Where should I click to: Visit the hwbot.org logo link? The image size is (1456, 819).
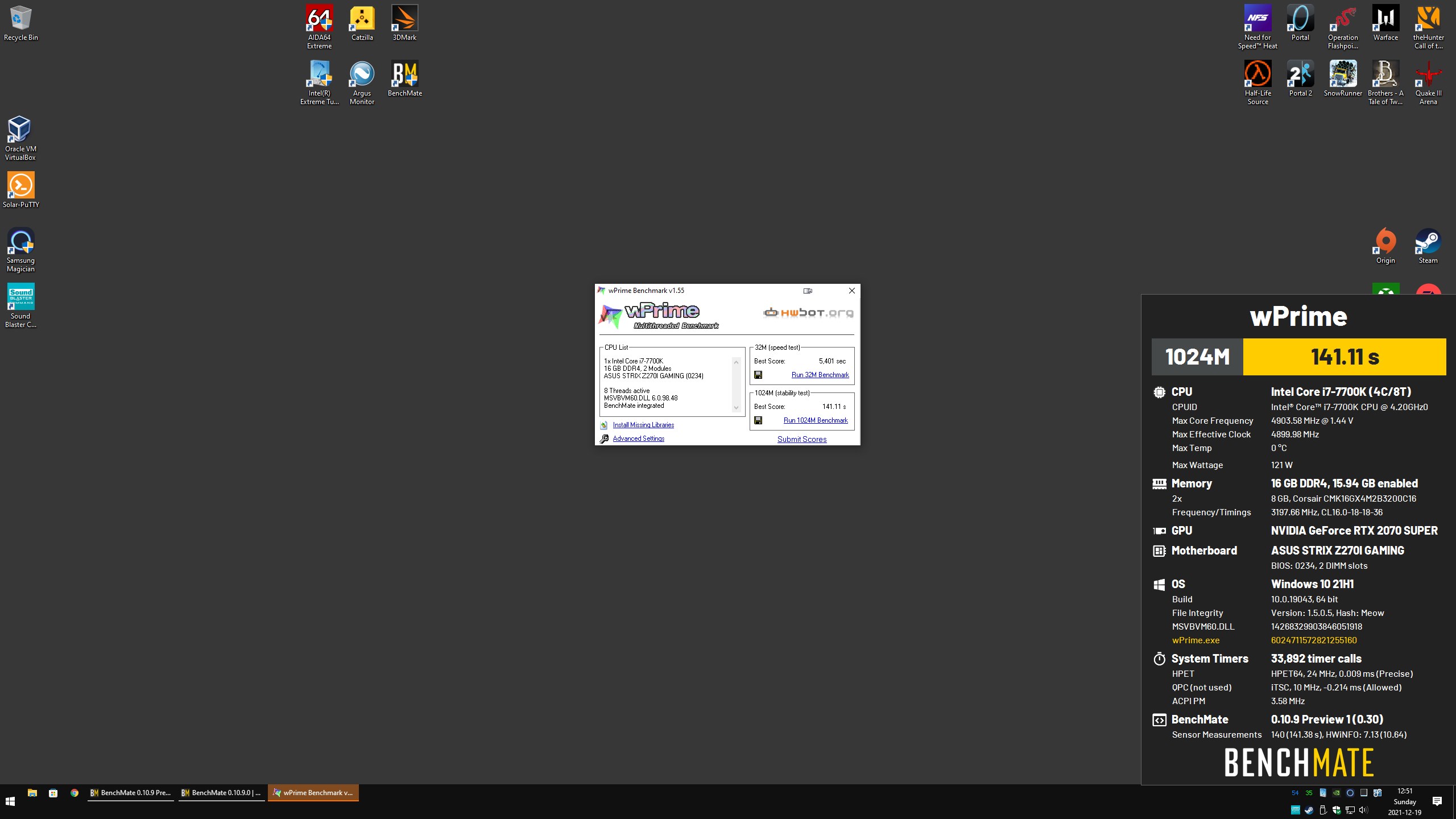click(808, 312)
